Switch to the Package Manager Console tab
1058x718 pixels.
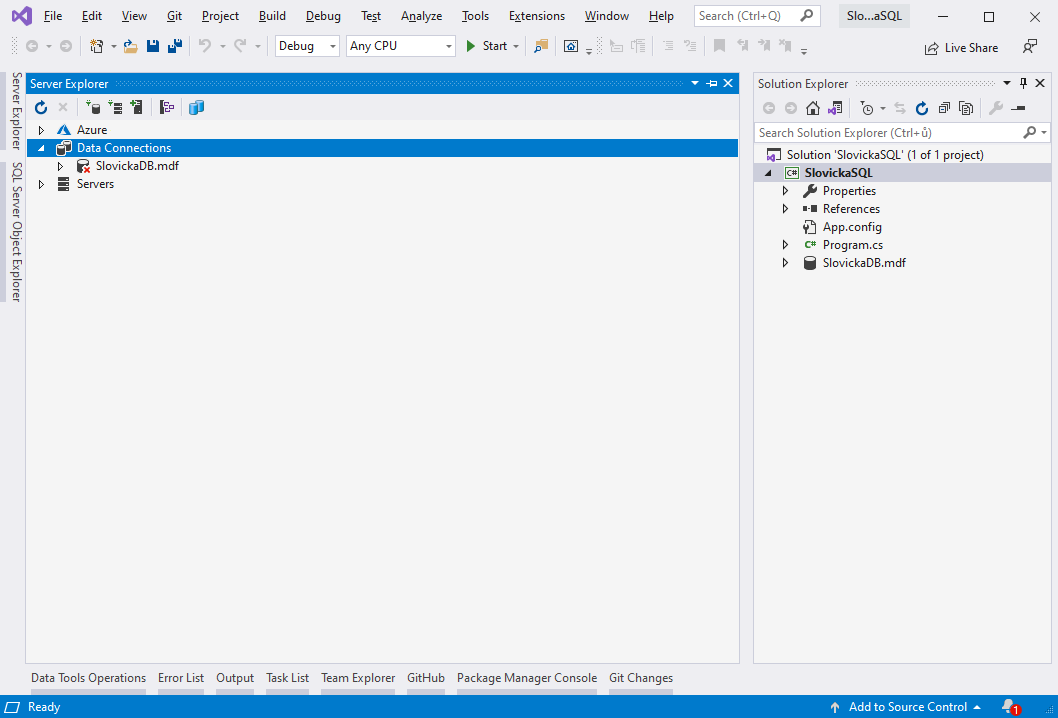pos(527,678)
